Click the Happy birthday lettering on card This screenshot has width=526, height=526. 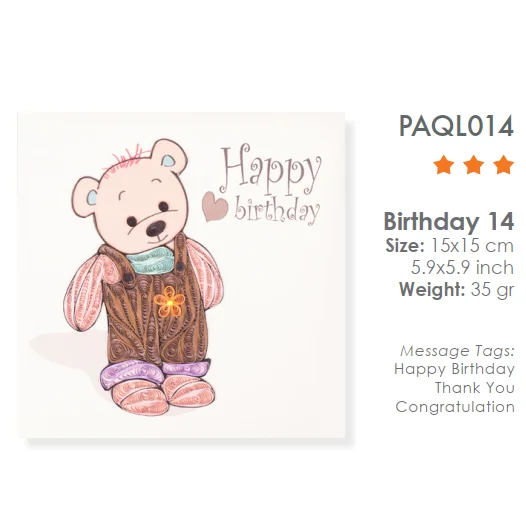[270, 185]
